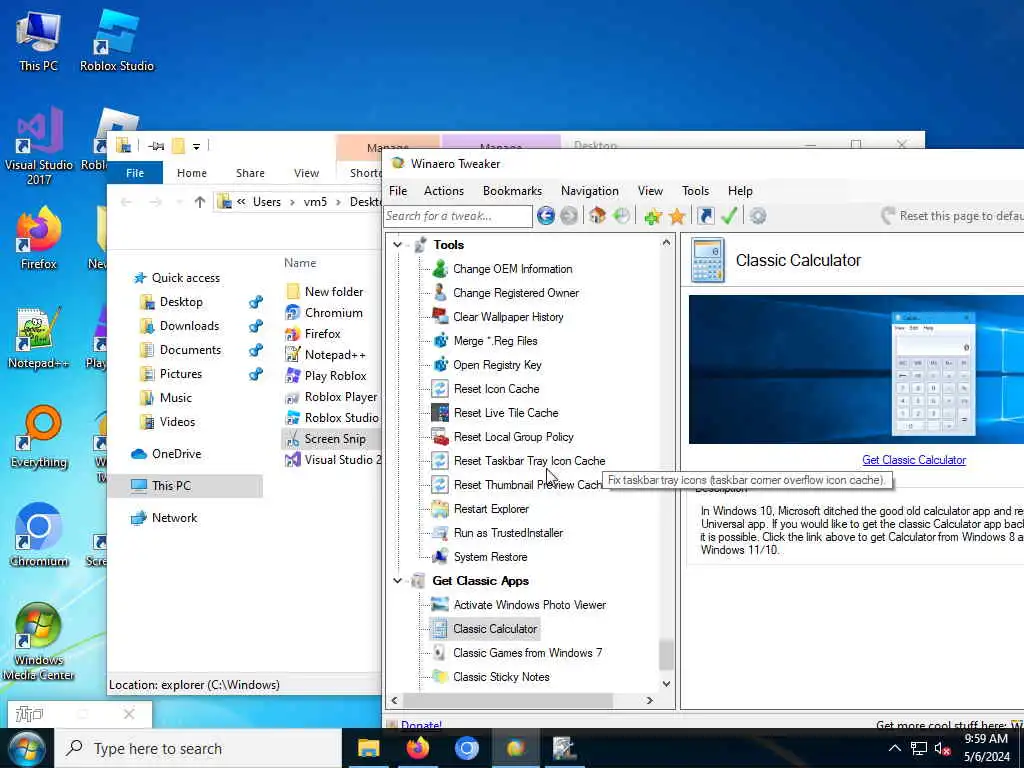
Task: Select Change Registered Owner tweak
Action: click(x=516, y=293)
